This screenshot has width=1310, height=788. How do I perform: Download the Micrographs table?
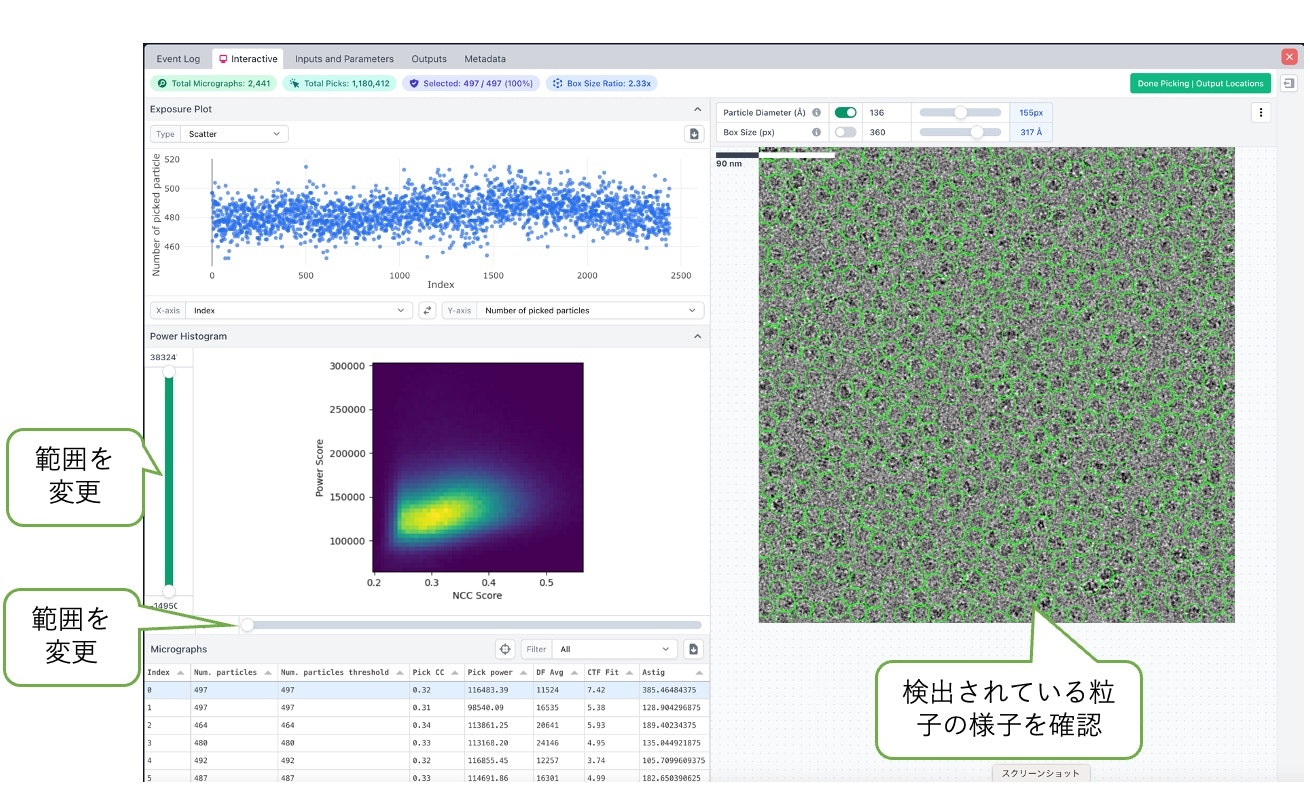[694, 649]
